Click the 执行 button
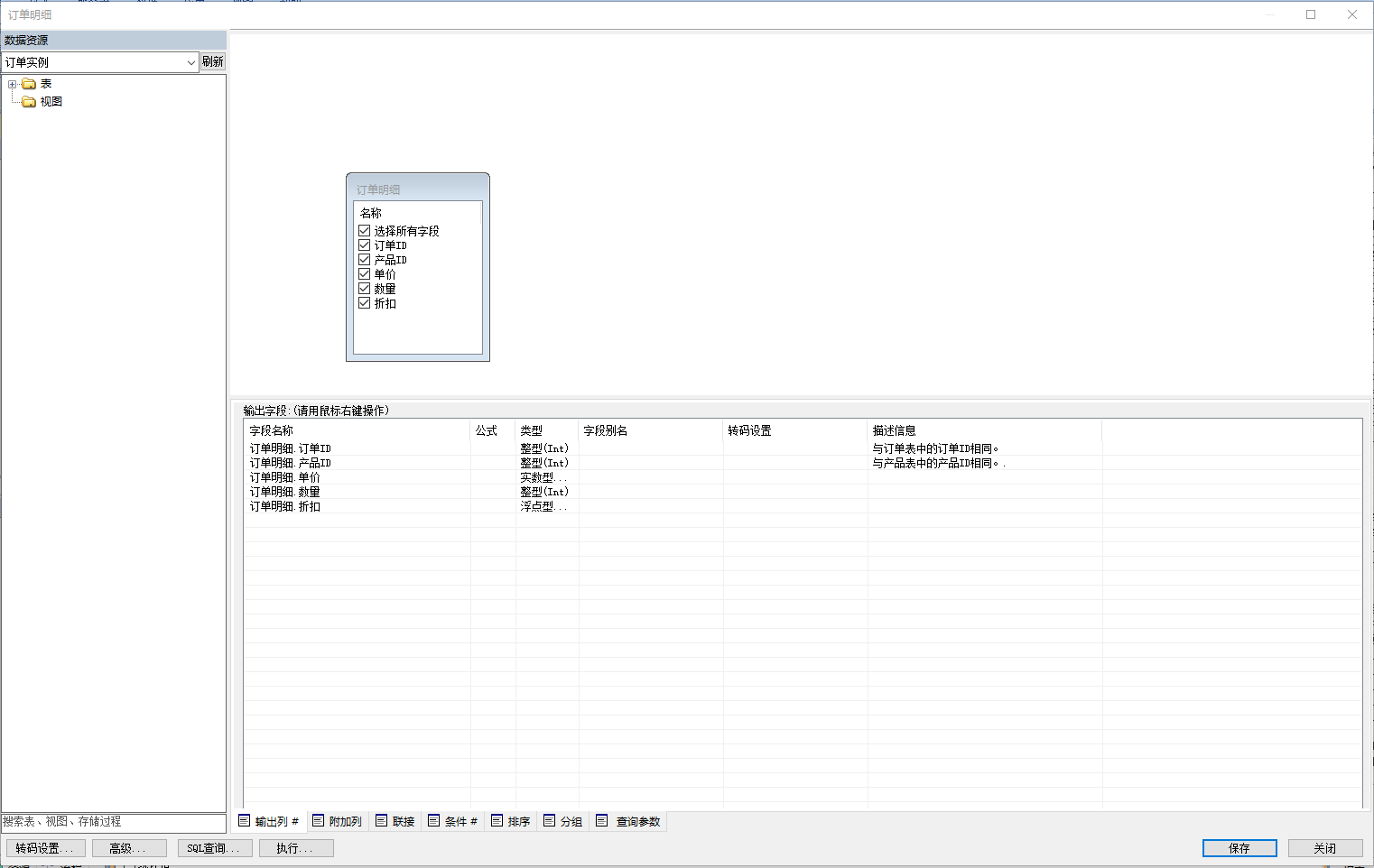1374x868 pixels. pos(296,848)
